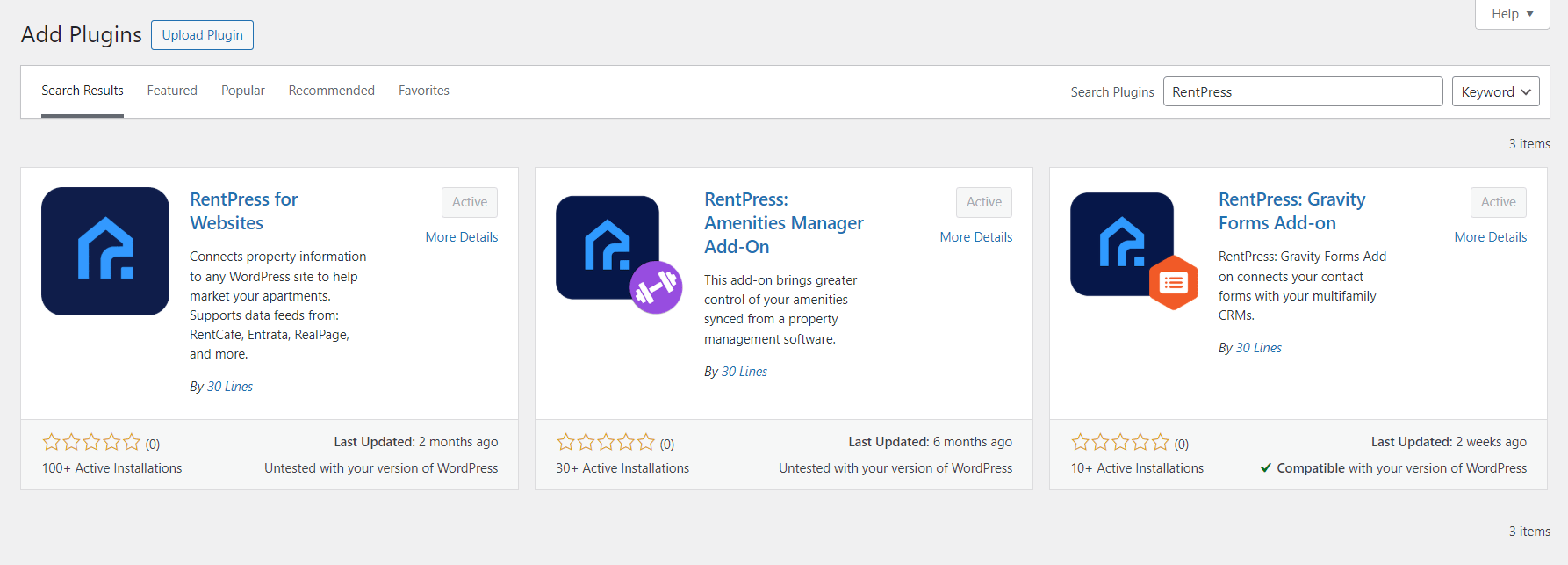Open the Keyword search type dropdown
Screen dimensions: 1568x565
pos(1495,91)
